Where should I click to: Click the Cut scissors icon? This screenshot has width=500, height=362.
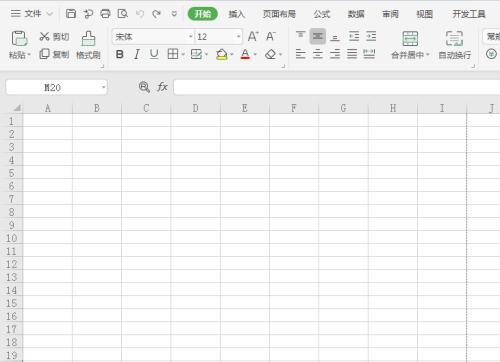pyautogui.click(x=44, y=36)
